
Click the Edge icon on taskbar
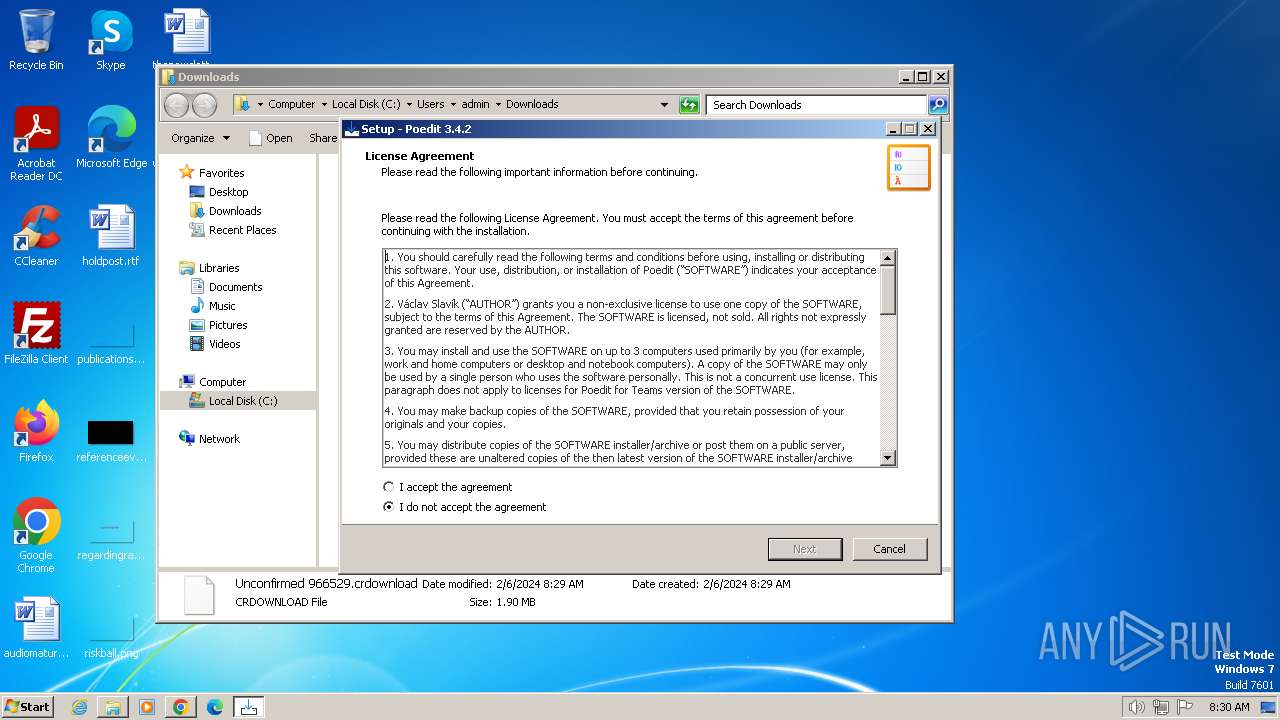pos(215,707)
